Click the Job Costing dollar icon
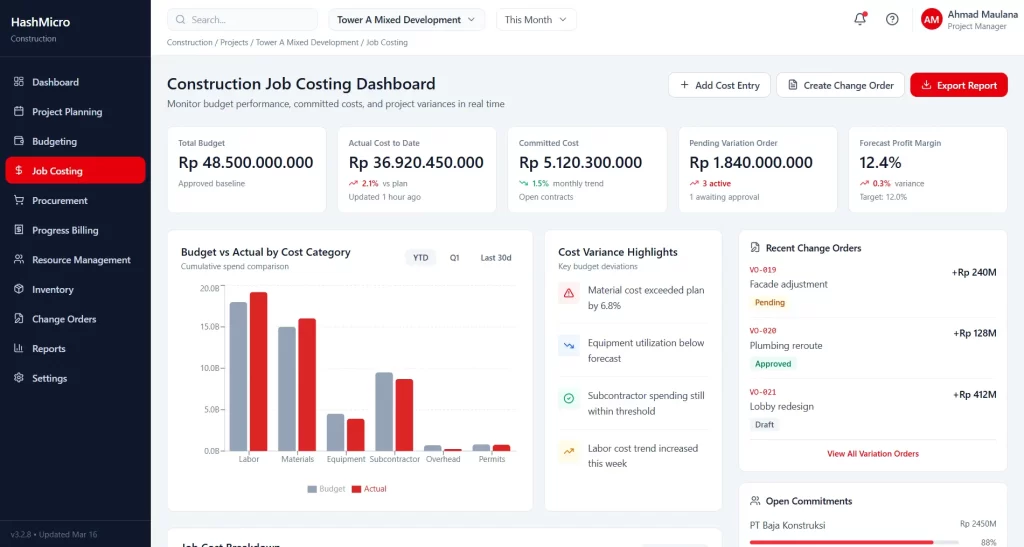Image resolution: width=1024 pixels, height=547 pixels. pyautogui.click(x=18, y=170)
